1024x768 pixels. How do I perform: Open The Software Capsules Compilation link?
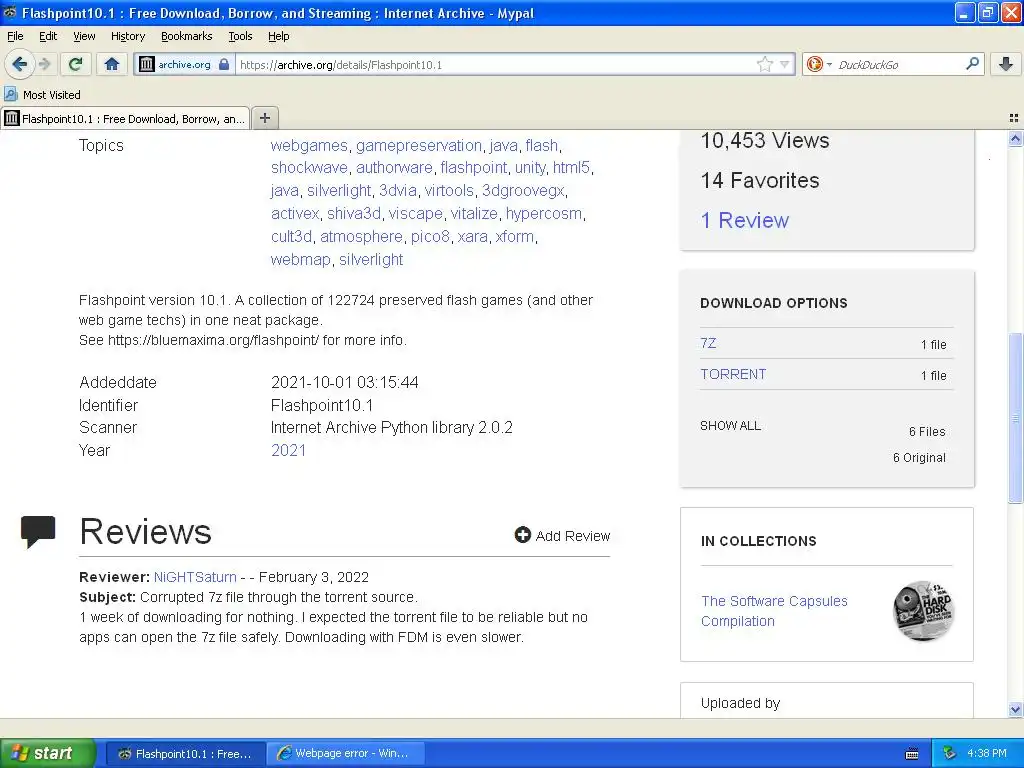(x=774, y=611)
